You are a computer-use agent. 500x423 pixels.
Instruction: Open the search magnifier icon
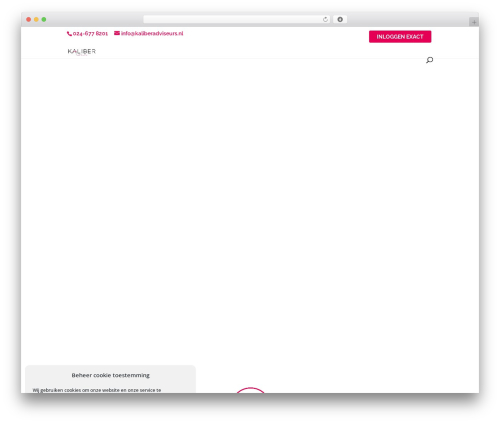tap(430, 60)
